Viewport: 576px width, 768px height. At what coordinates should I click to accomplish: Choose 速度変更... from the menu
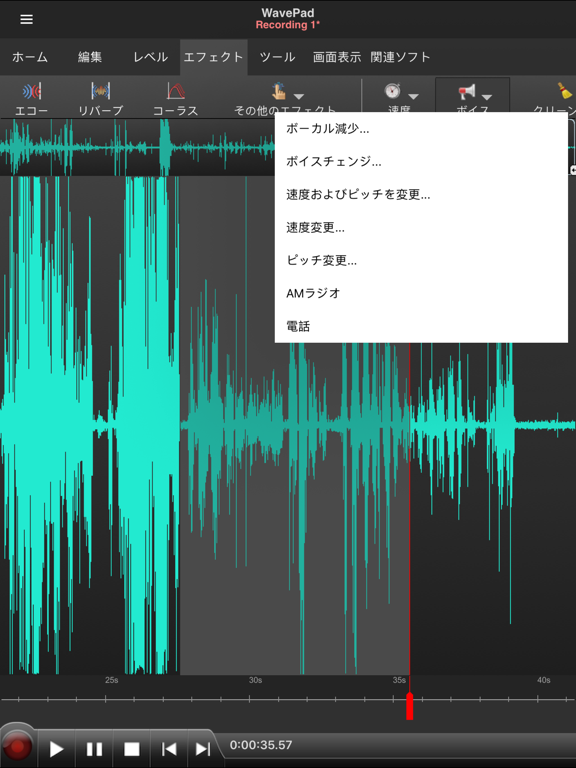[x=421, y=227]
